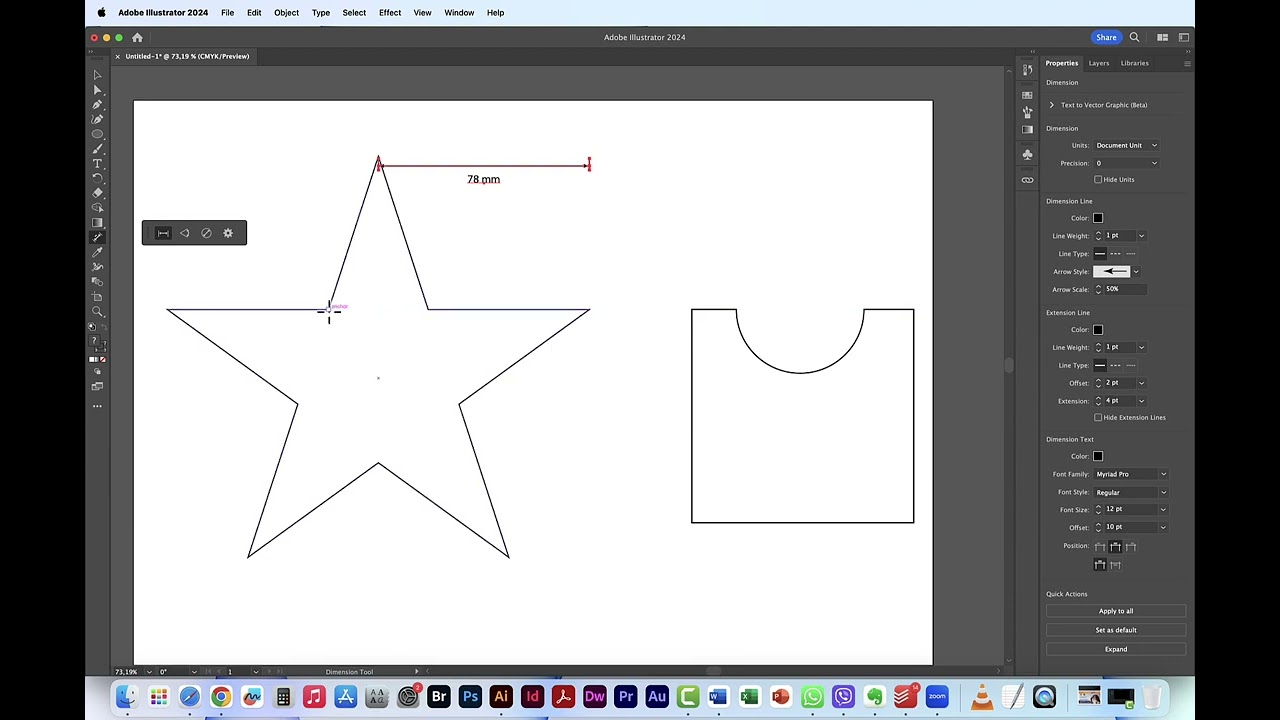Select the Paintbrush tool
The height and width of the screenshot is (720, 1280).
pyautogui.click(x=97, y=150)
